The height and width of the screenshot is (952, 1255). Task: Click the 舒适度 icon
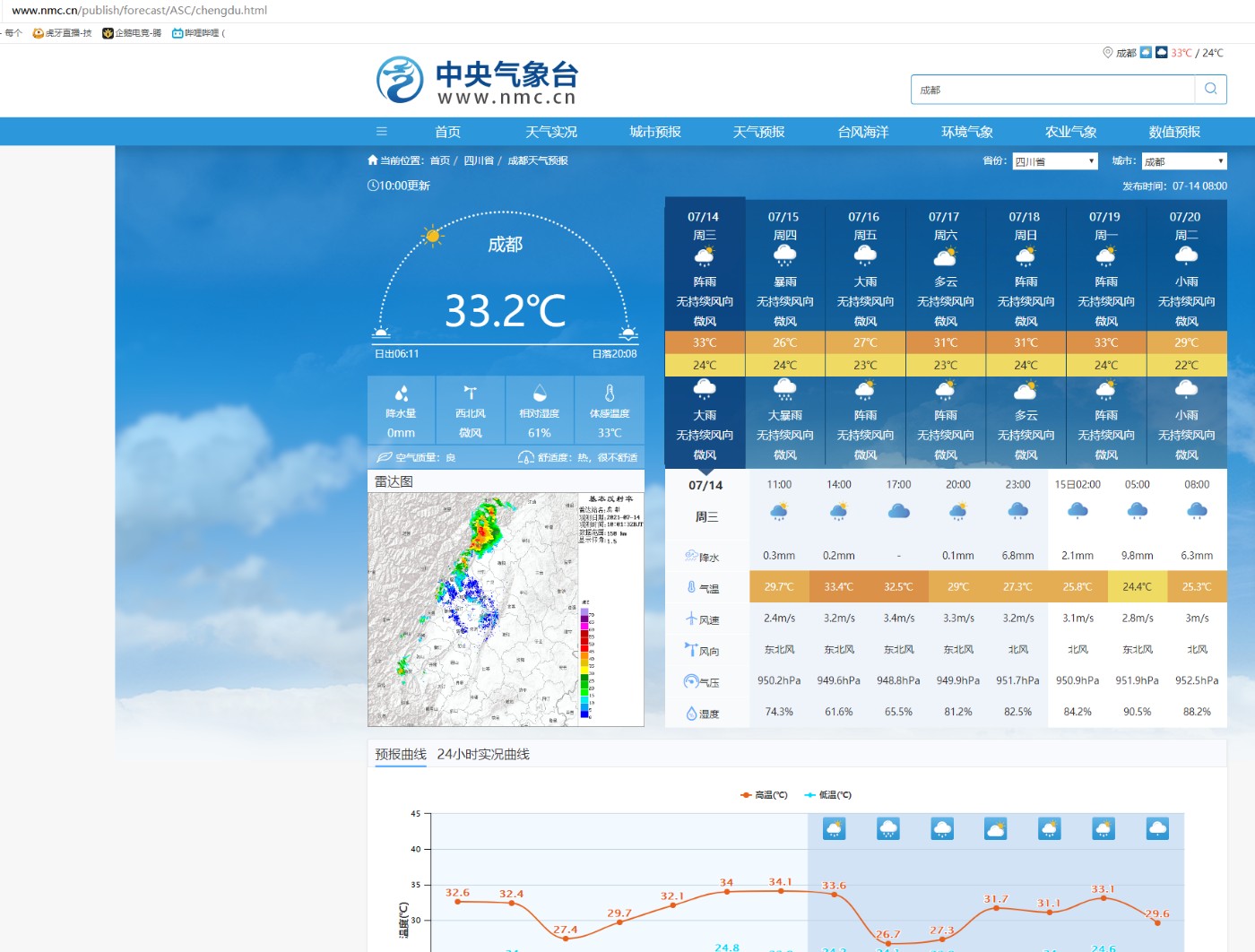click(526, 457)
